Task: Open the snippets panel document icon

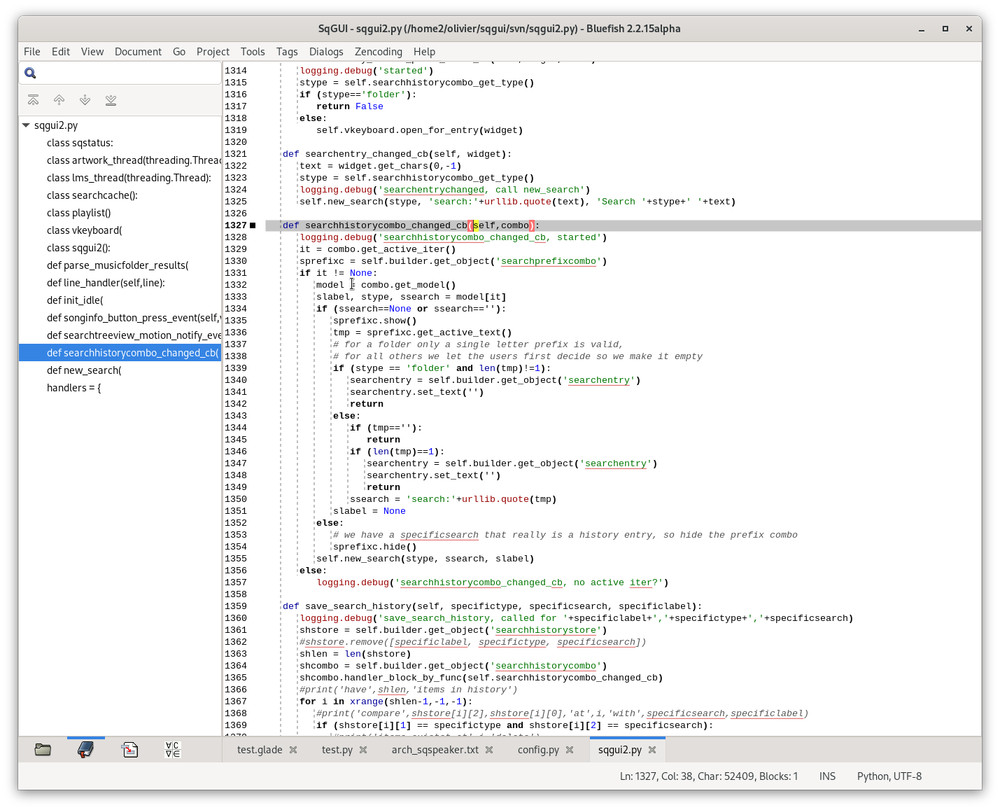Action: [x=130, y=748]
